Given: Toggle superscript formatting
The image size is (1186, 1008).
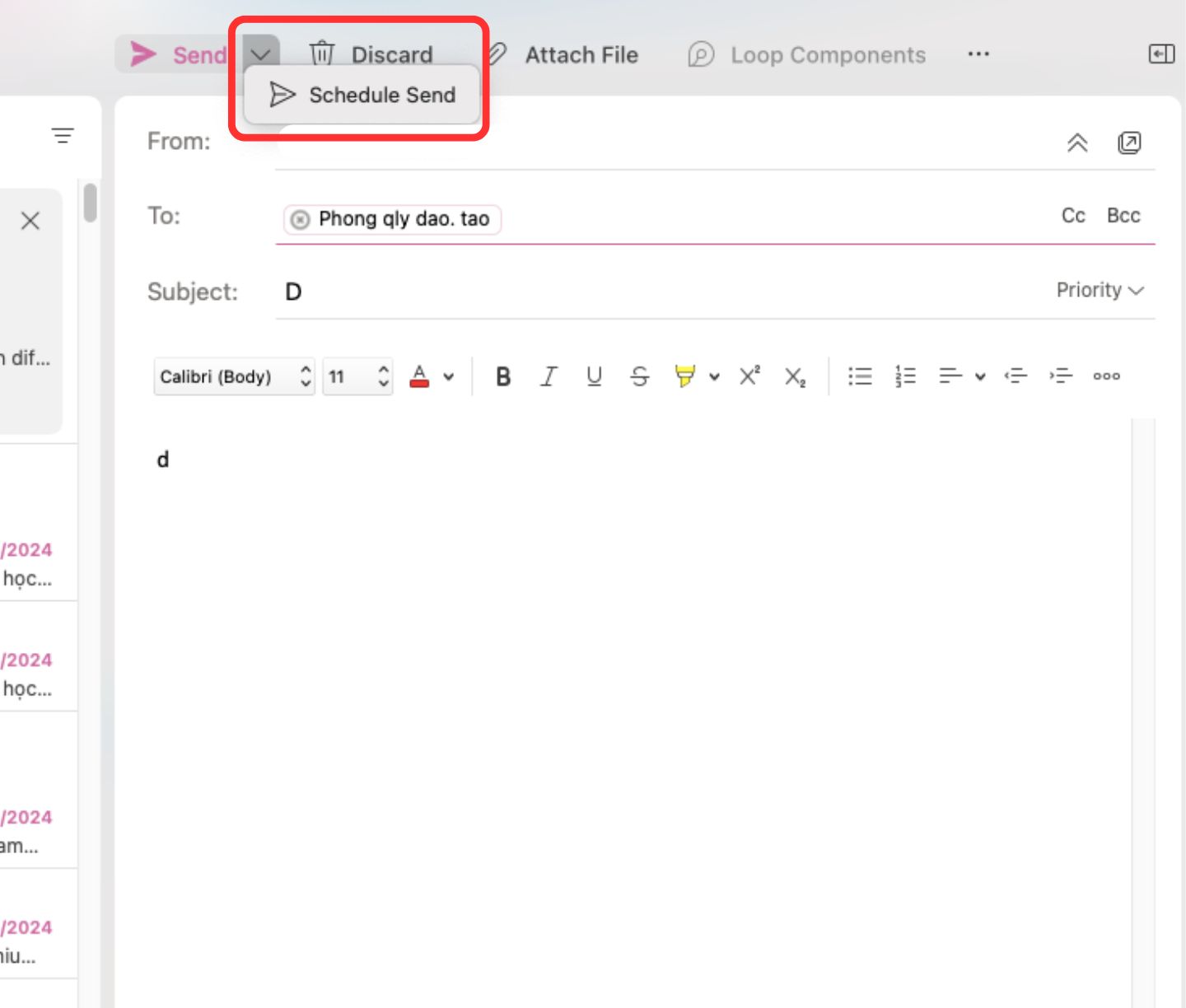Looking at the screenshot, I should (749, 376).
